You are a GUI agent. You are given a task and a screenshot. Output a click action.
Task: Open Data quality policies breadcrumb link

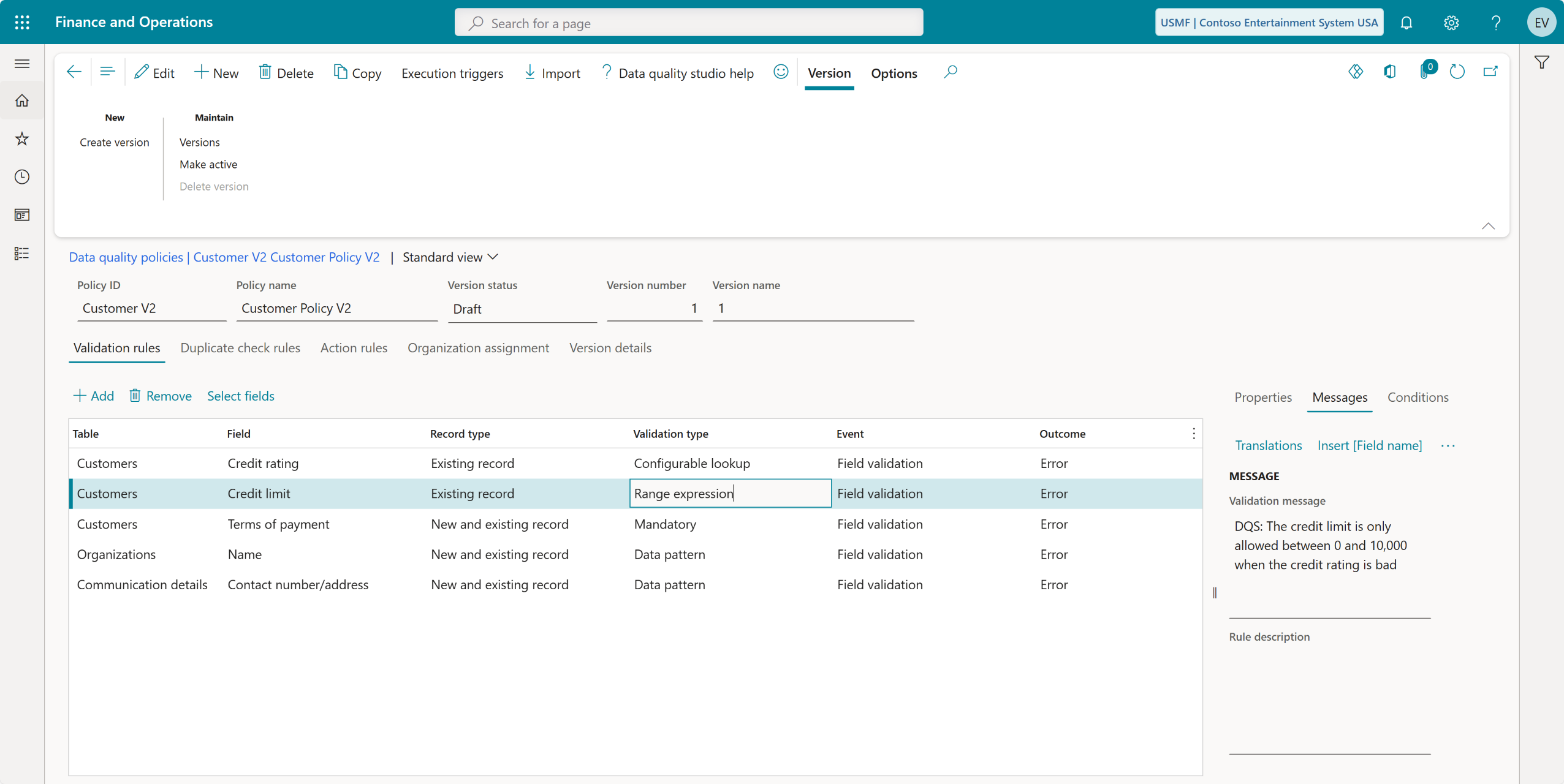coord(126,257)
